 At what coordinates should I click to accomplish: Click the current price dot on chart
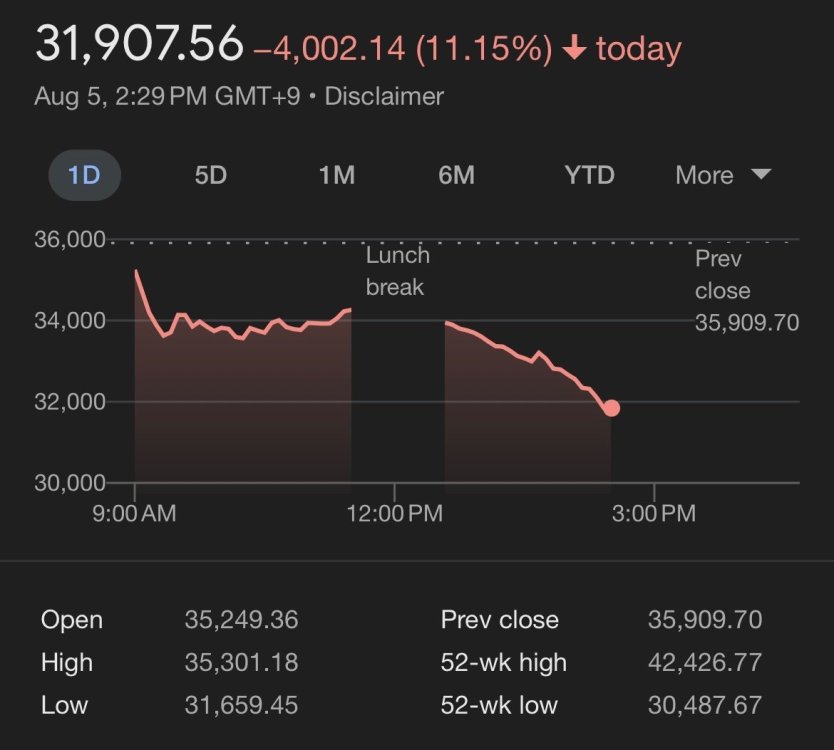pos(611,408)
